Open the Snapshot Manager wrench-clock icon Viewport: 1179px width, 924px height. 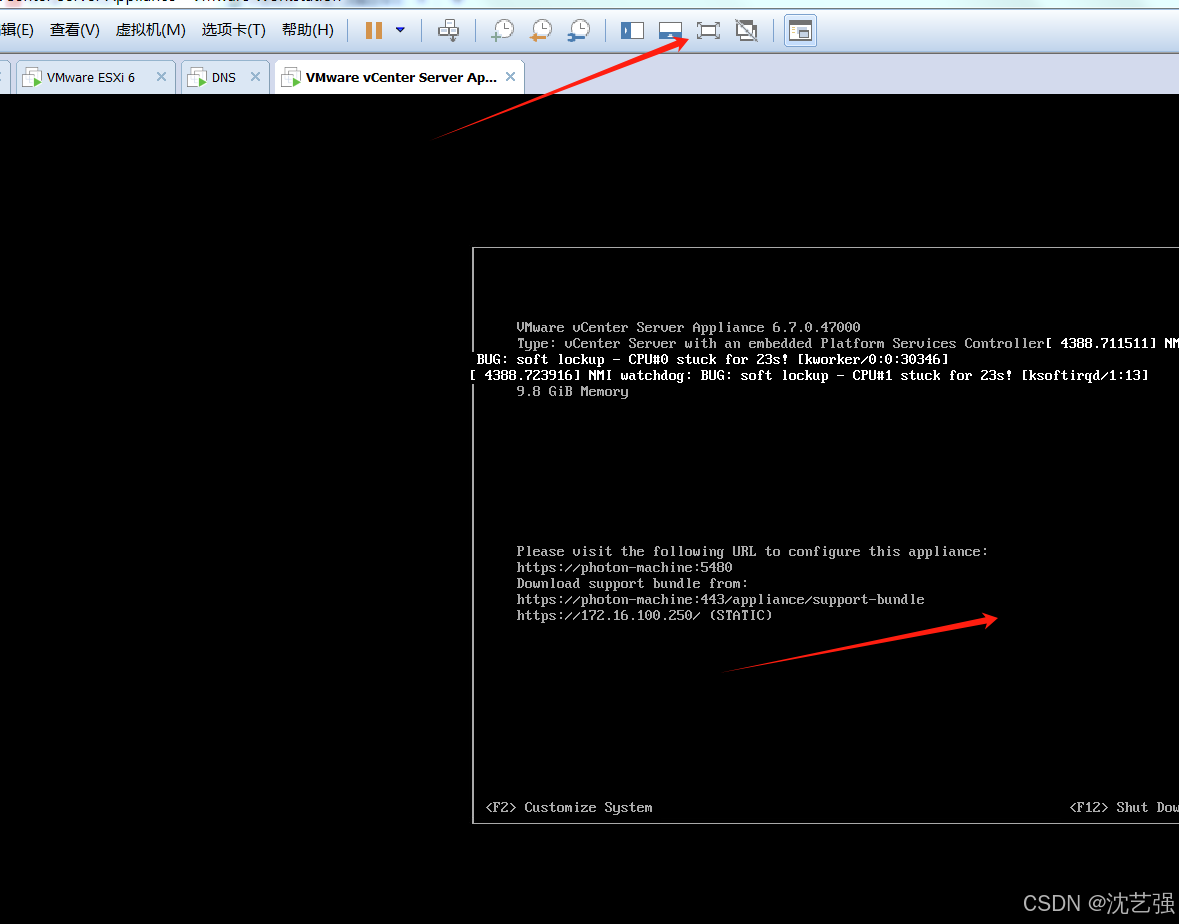[x=579, y=30]
